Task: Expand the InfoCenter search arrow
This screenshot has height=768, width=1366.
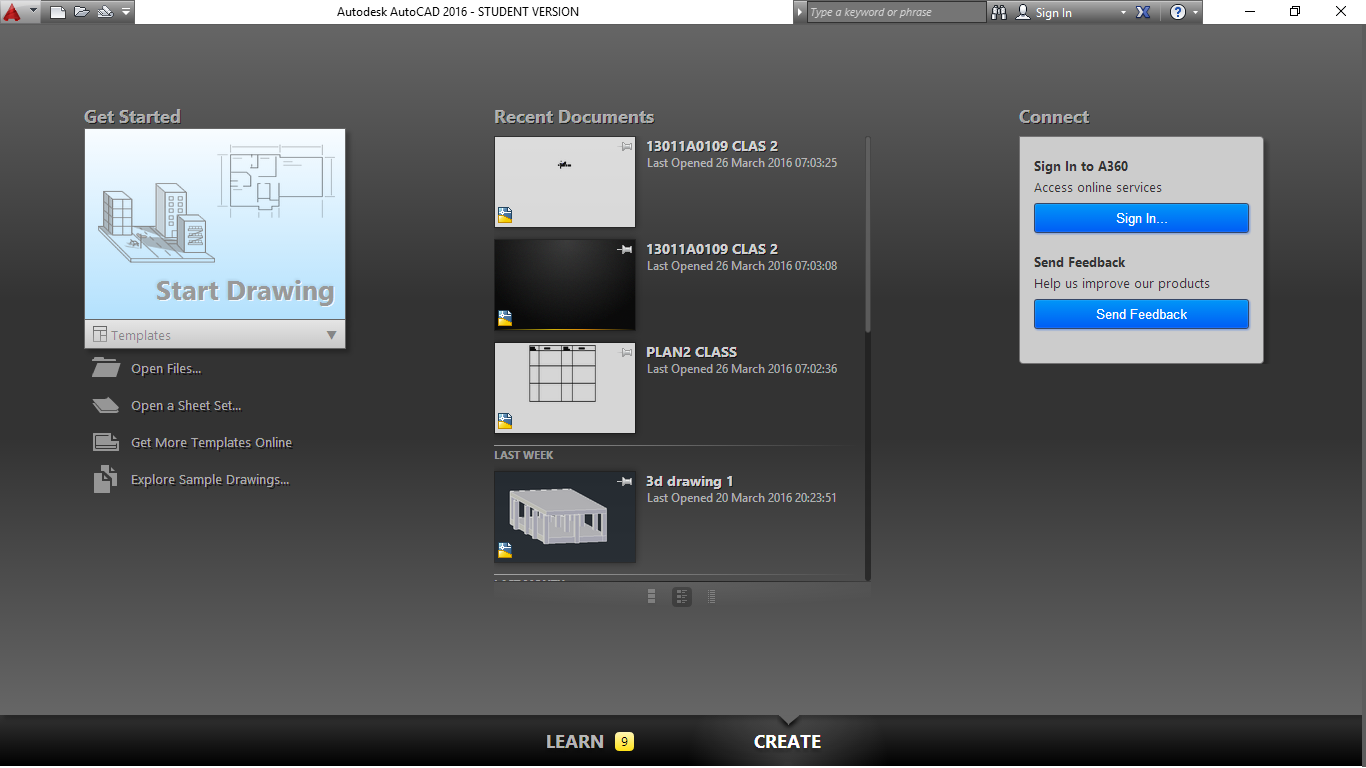Action: click(800, 12)
